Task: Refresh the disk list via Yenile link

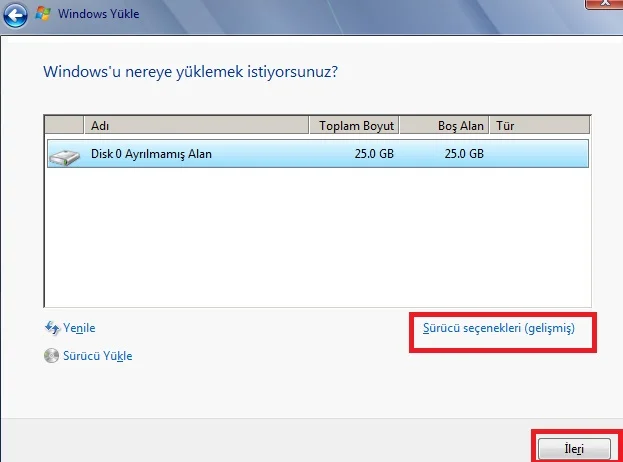Action: tap(79, 328)
